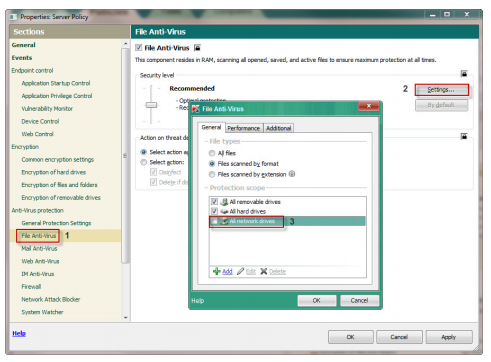Click Kaspersky icon in File Anti-Virus dialog title

tap(196, 109)
